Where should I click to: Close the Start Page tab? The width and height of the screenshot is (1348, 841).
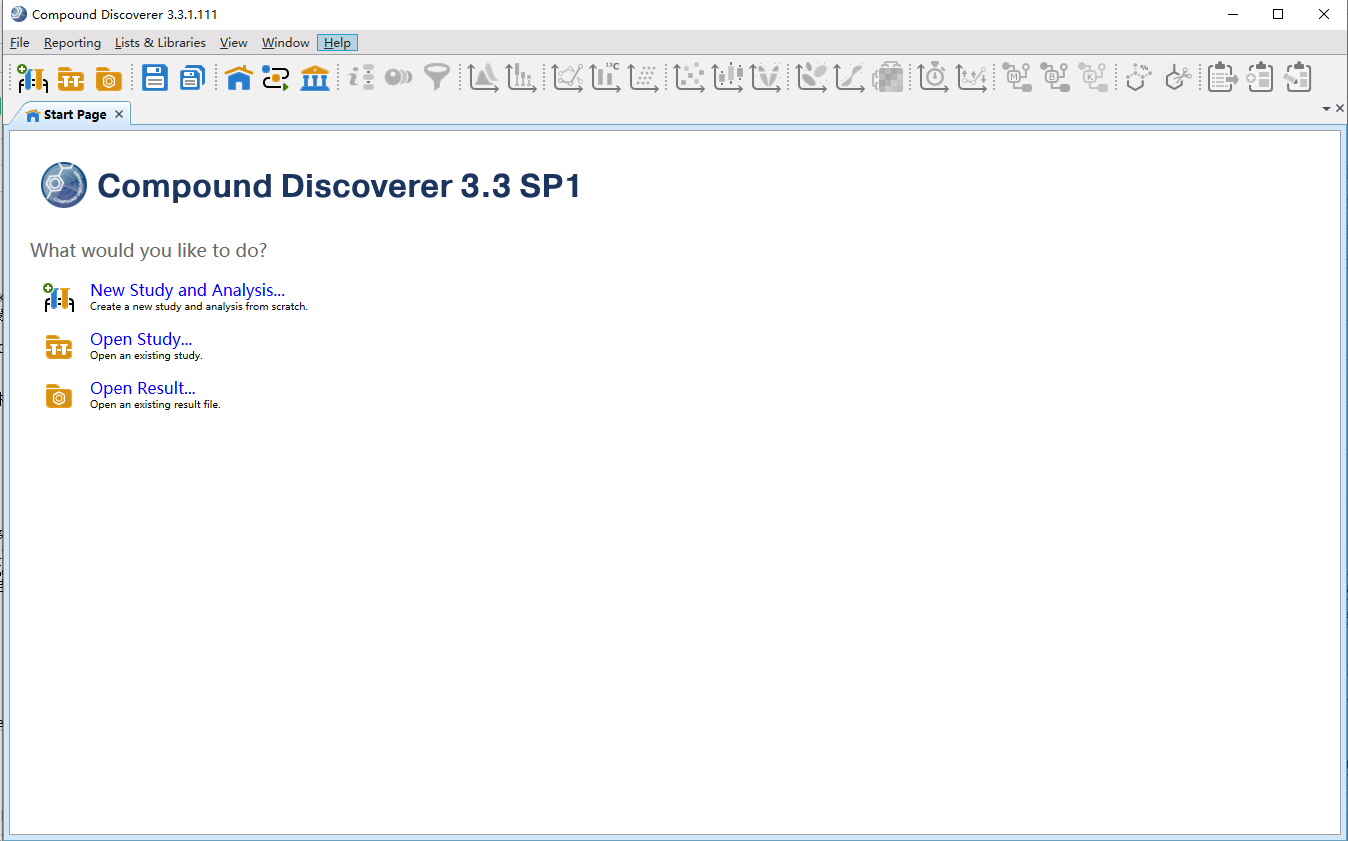click(x=118, y=113)
